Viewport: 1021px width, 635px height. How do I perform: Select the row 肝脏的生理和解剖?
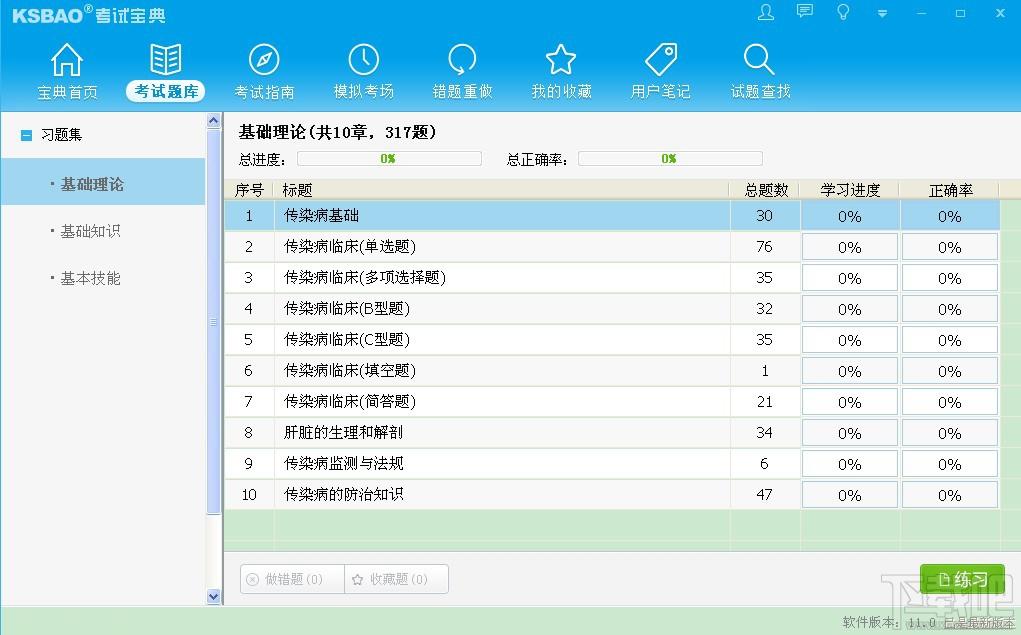612,432
